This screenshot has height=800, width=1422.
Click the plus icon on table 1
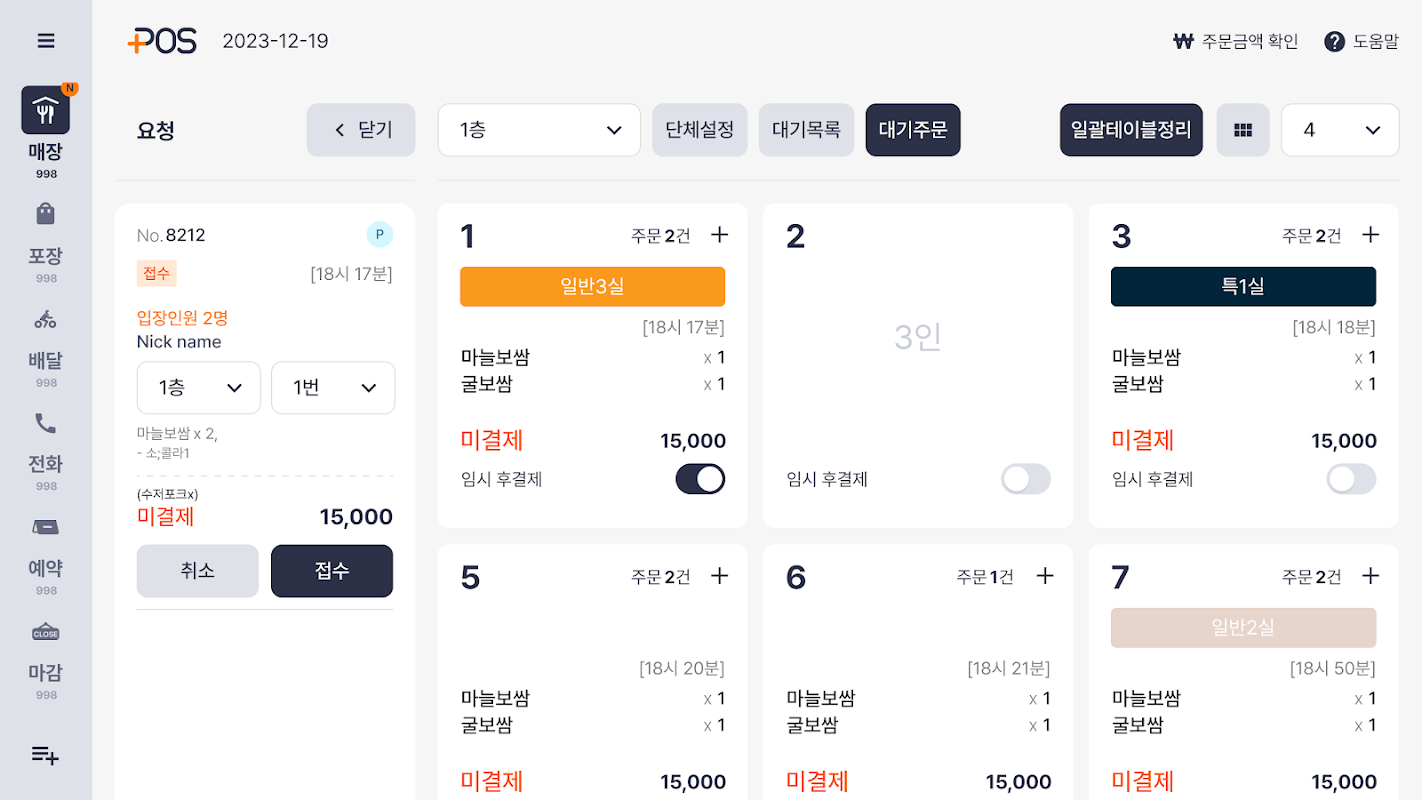pyautogui.click(x=719, y=235)
